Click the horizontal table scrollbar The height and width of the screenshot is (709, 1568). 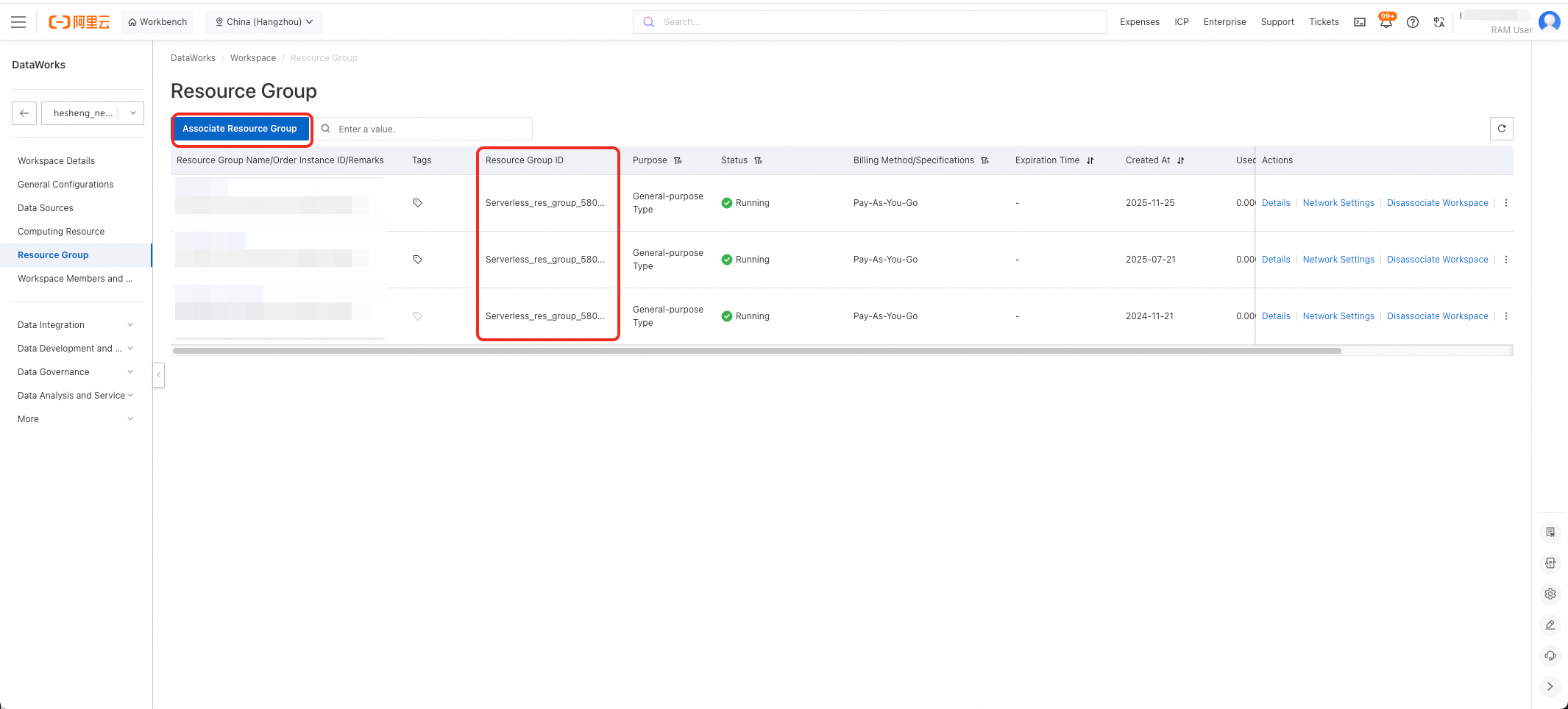pos(757,351)
